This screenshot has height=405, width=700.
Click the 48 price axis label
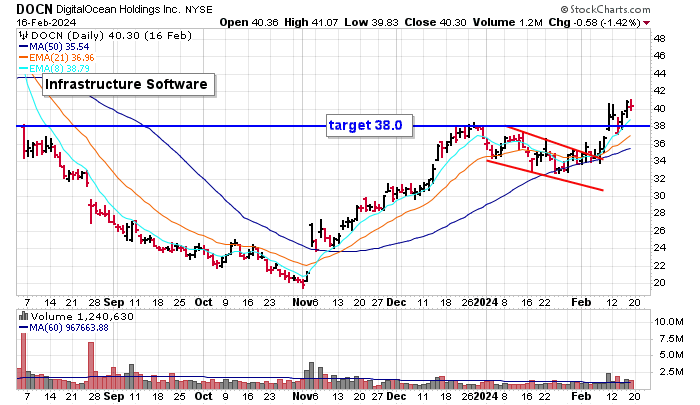659,38
